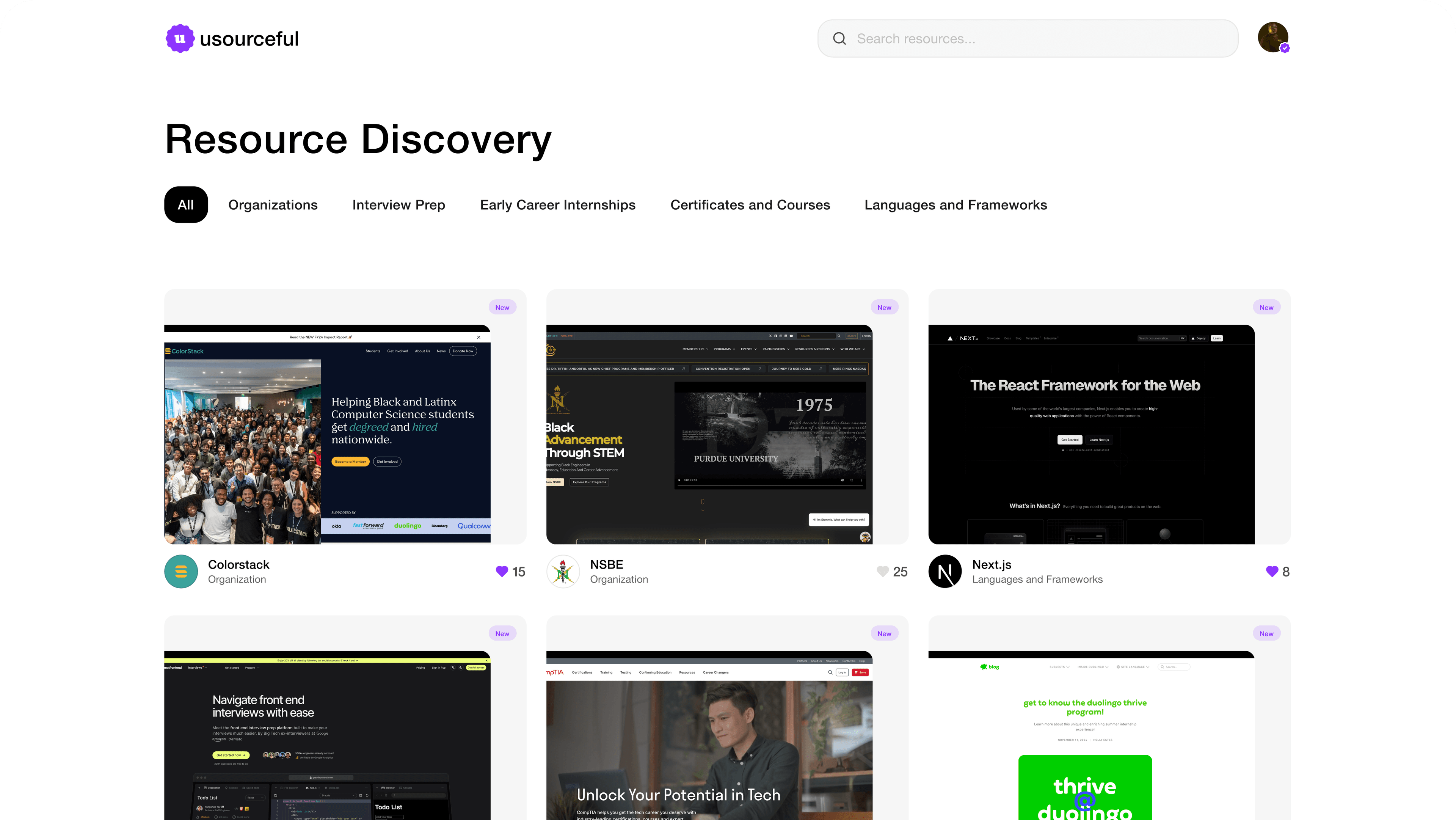Click the Next.js round logo icon

945,571
